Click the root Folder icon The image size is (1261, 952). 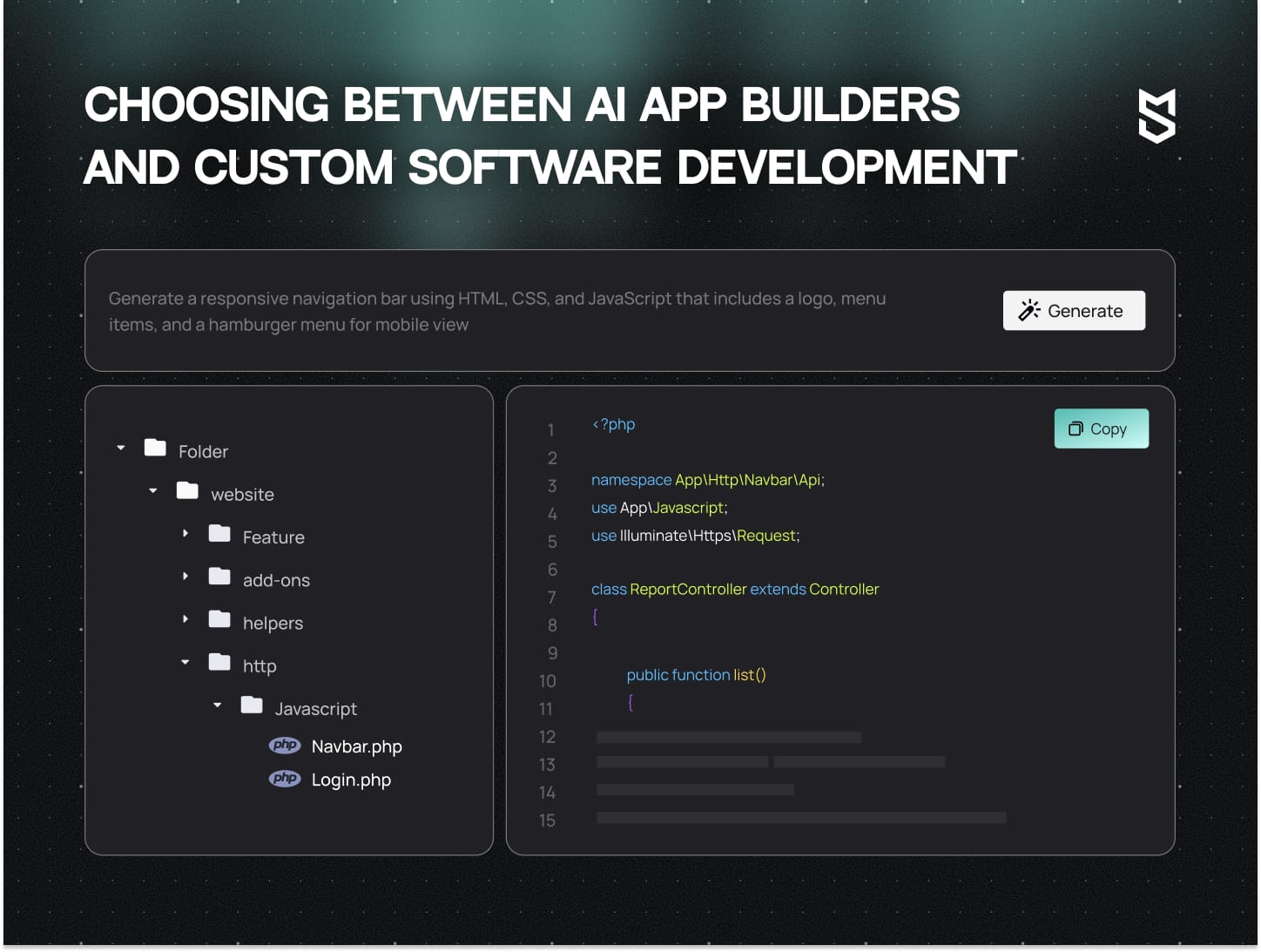pyautogui.click(x=155, y=448)
